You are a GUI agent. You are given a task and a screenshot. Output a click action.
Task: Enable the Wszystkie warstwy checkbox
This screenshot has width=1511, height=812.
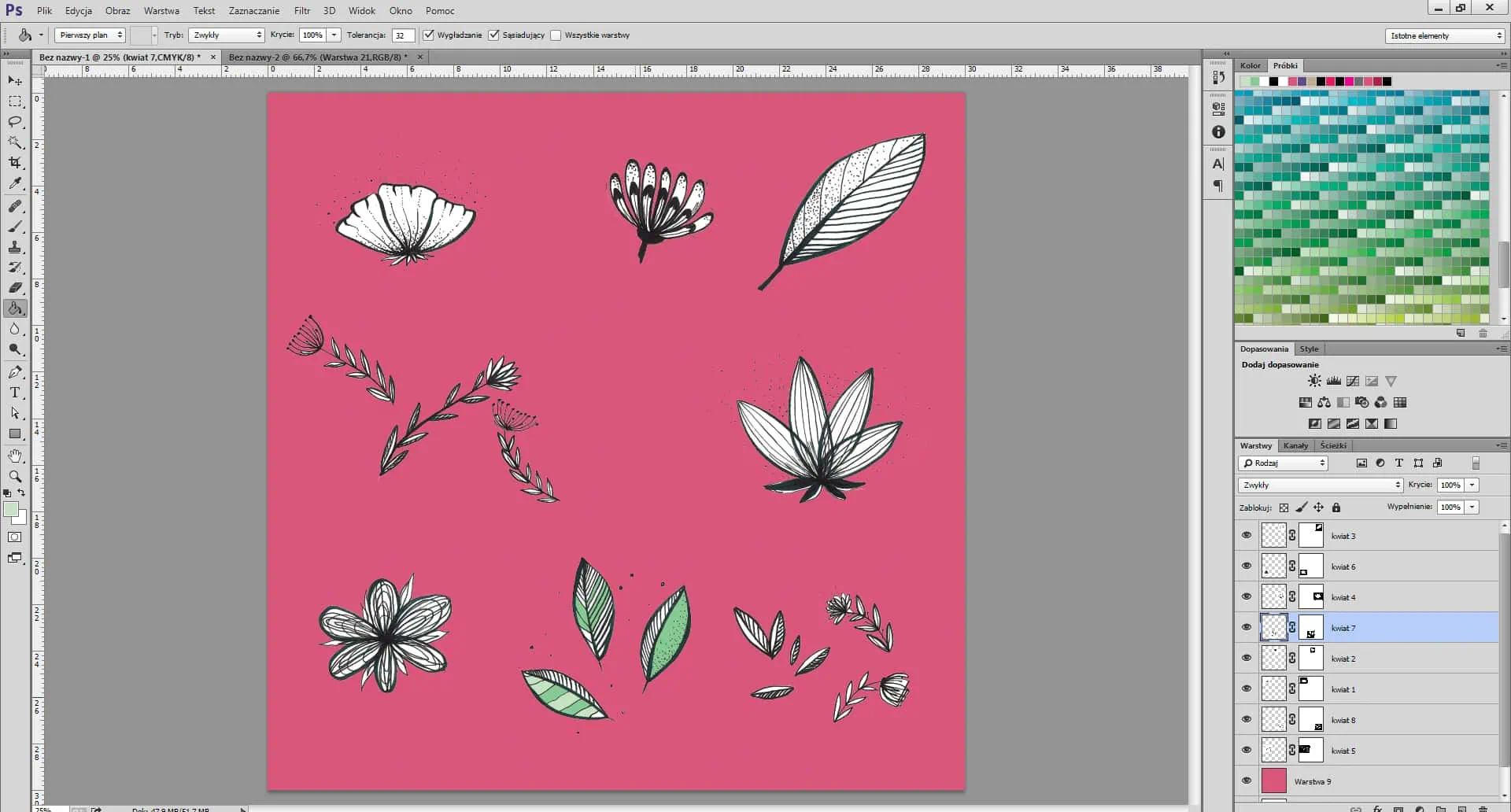[x=556, y=35]
